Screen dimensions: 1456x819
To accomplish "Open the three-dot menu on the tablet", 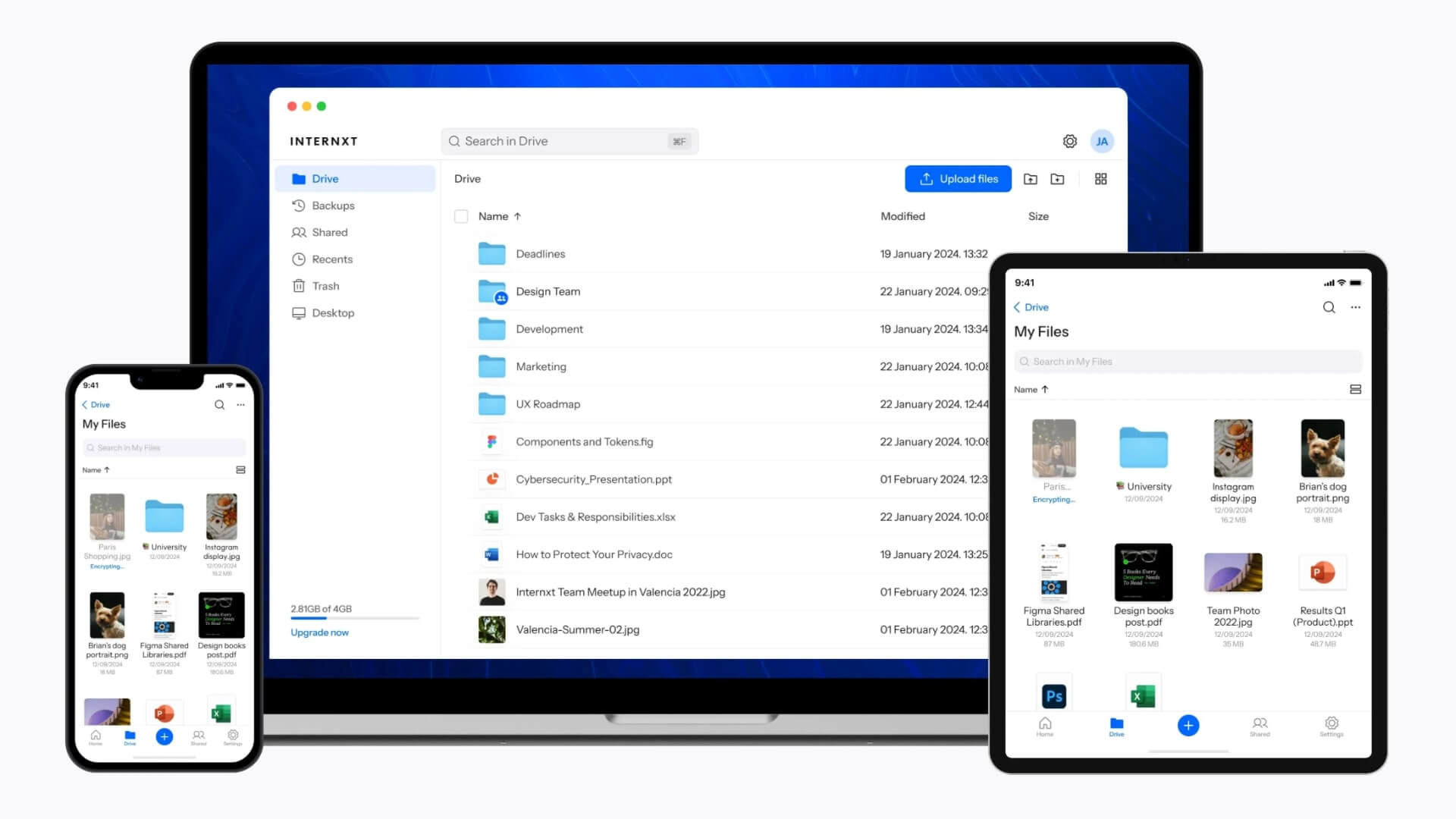I will [1357, 307].
